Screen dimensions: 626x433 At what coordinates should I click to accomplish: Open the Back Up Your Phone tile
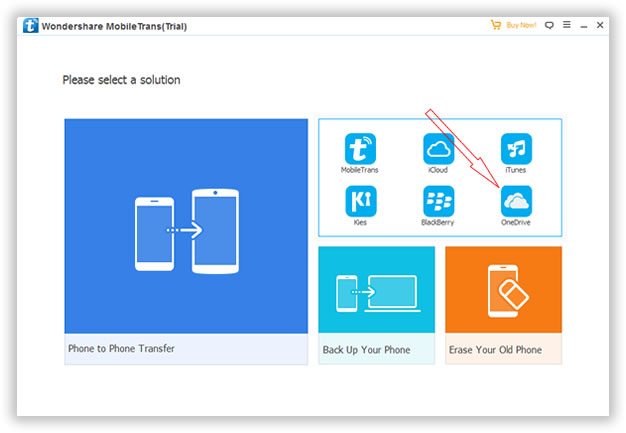coord(376,305)
